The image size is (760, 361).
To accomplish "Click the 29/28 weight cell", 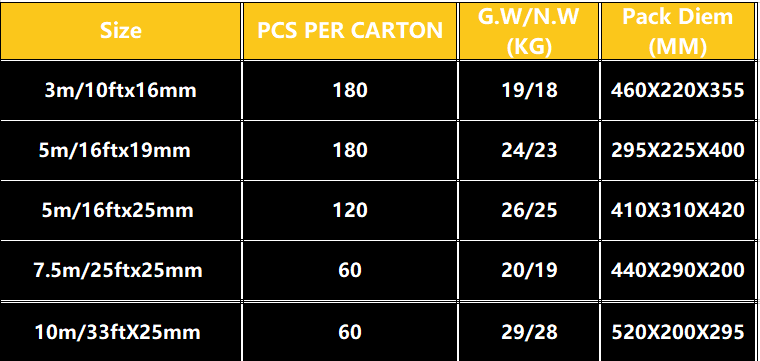I will (x=529, y=332).
